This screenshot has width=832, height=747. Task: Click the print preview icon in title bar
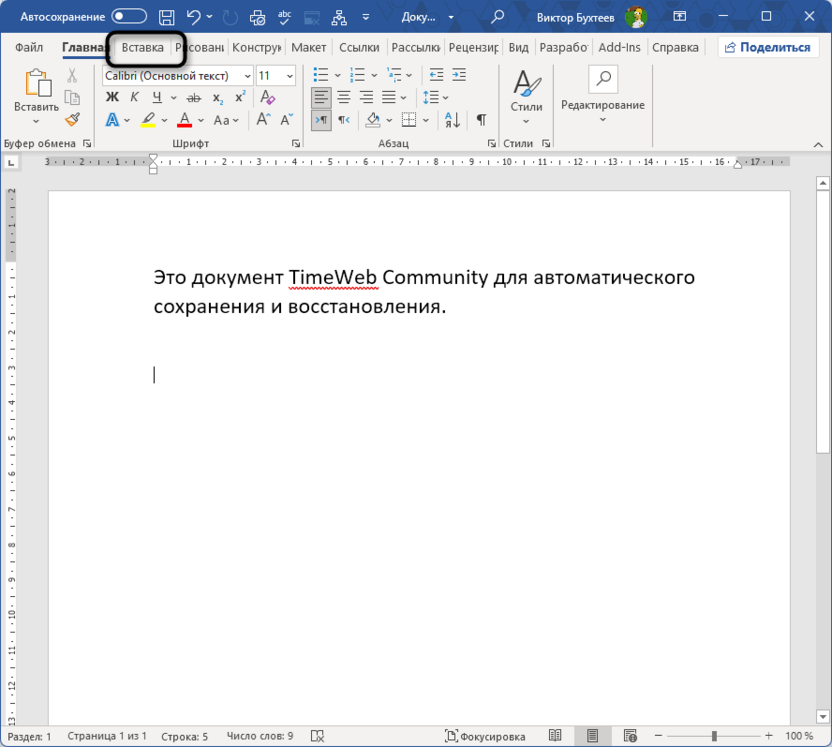point(257,17)
